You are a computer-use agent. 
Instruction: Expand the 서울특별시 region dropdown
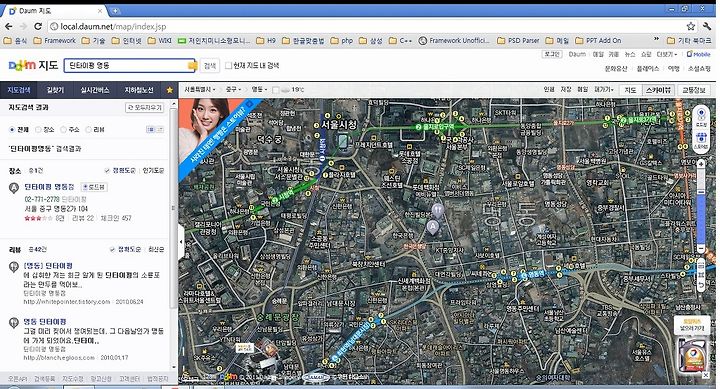pos(200,90)
